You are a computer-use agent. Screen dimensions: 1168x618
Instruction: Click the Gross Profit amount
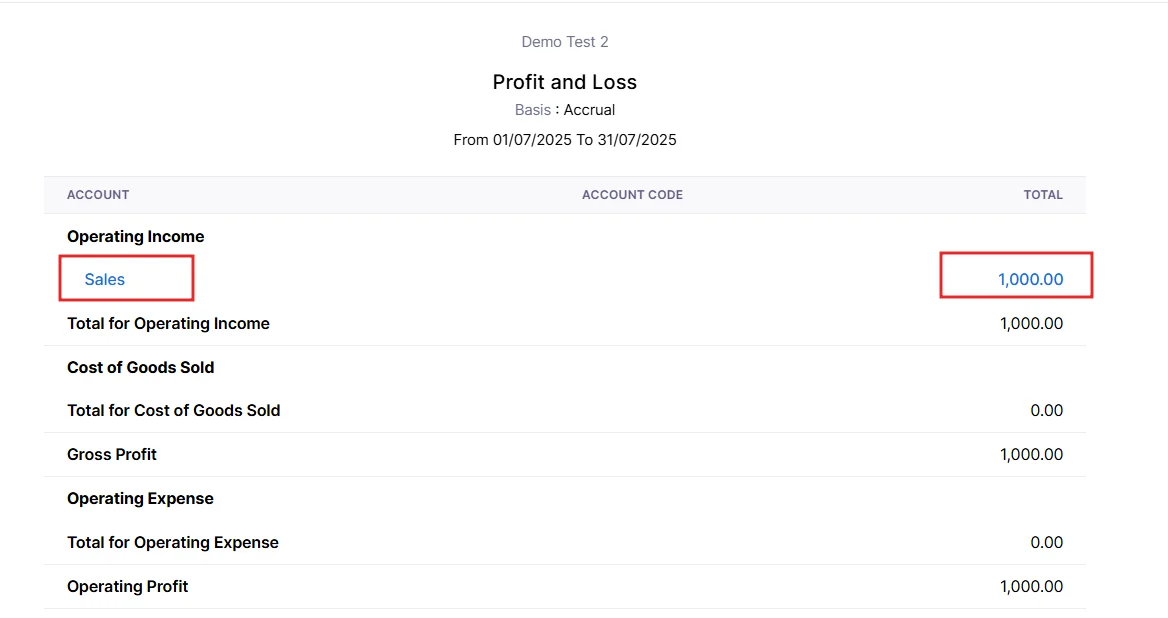click(x=1031, y=455)
